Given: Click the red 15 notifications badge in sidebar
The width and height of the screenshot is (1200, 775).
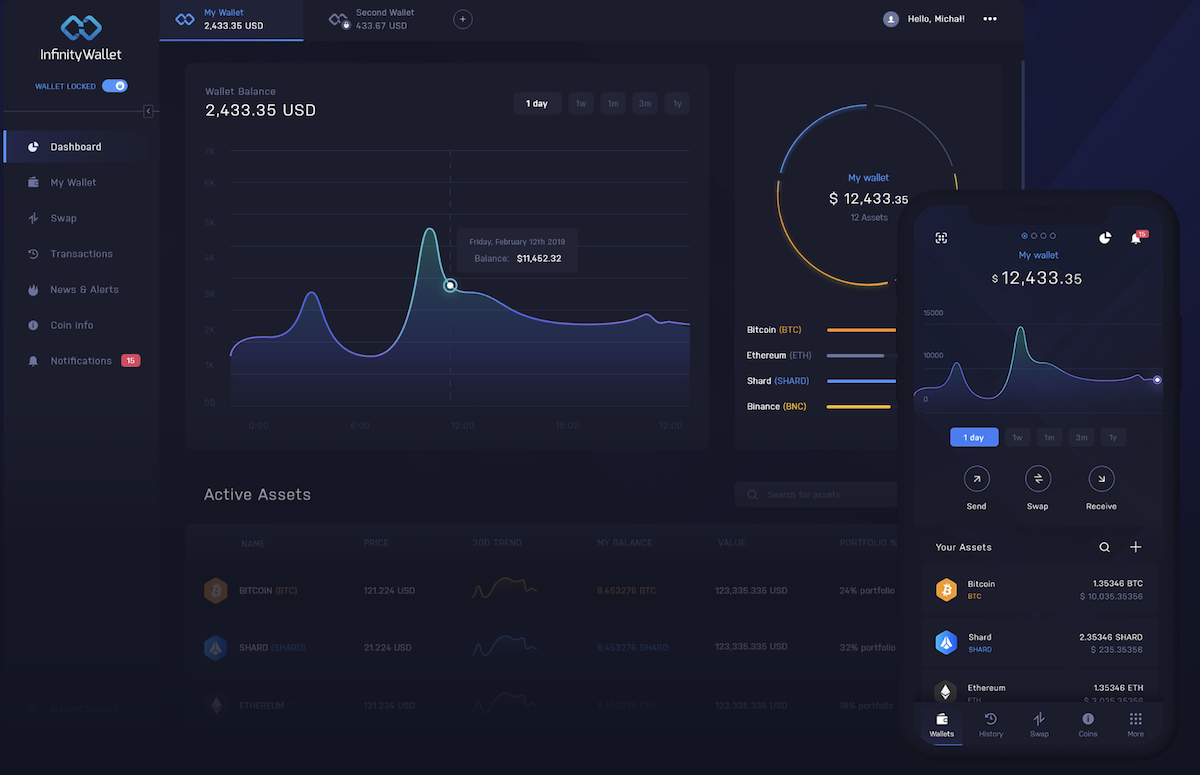Looking at the screenshot, I should click(x=130, y=361).
